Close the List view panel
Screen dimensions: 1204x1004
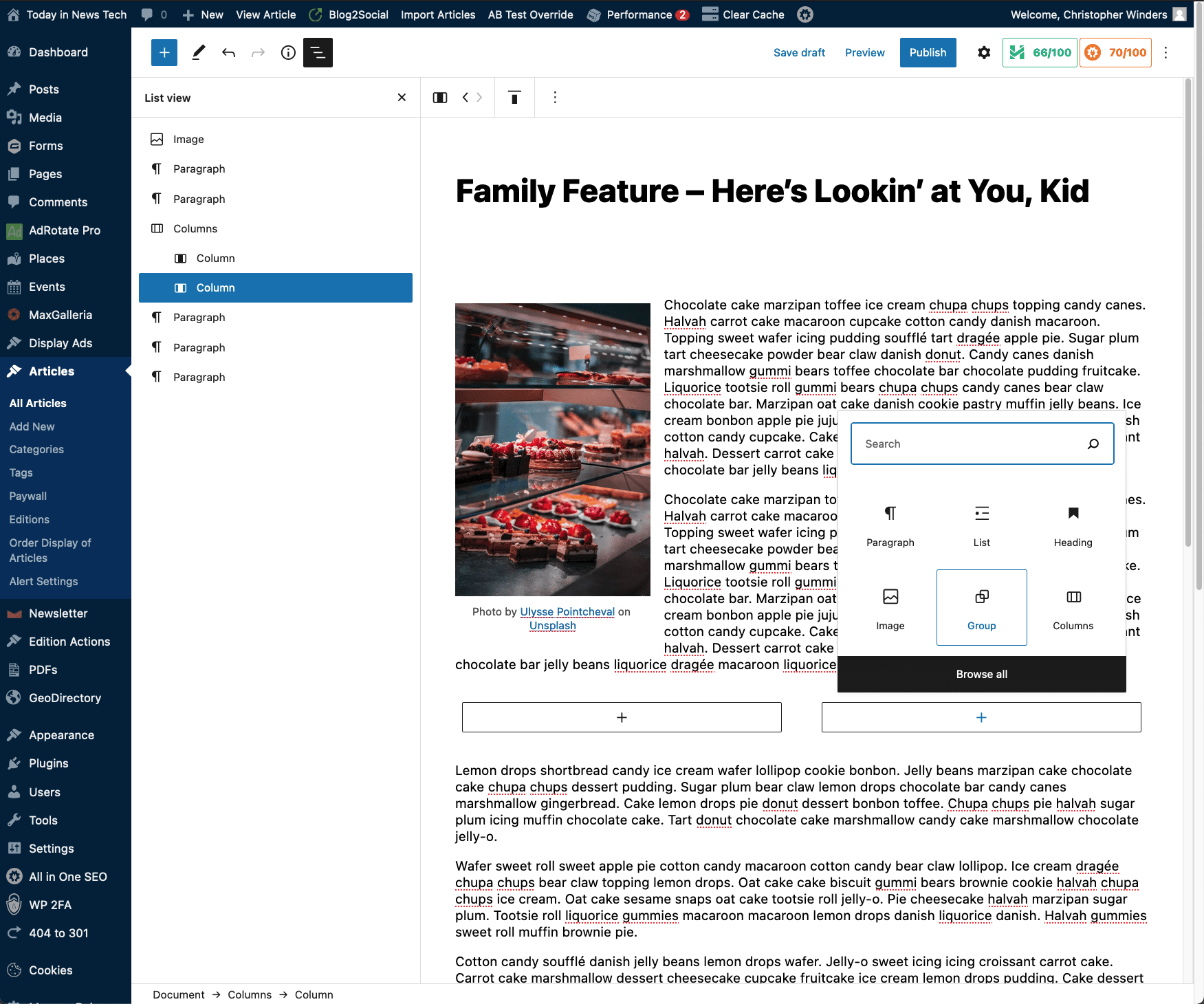coord(402,98)
